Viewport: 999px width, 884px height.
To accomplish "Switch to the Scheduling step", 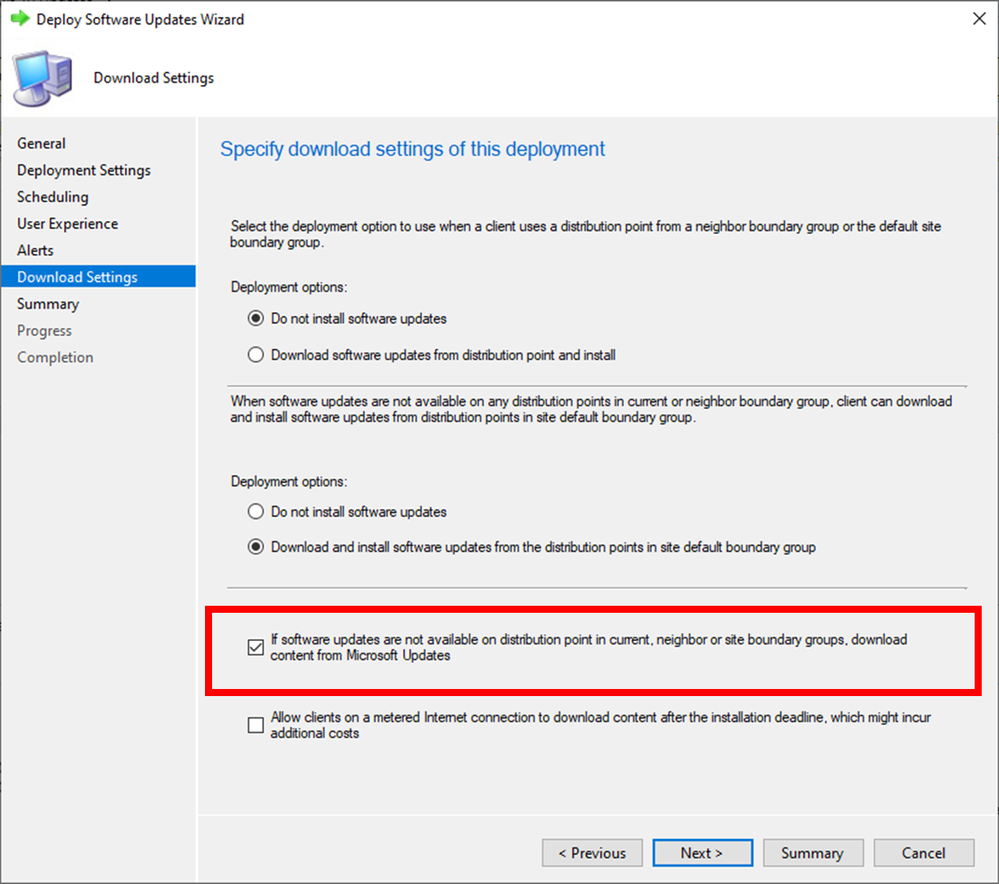I will [53, 197].
